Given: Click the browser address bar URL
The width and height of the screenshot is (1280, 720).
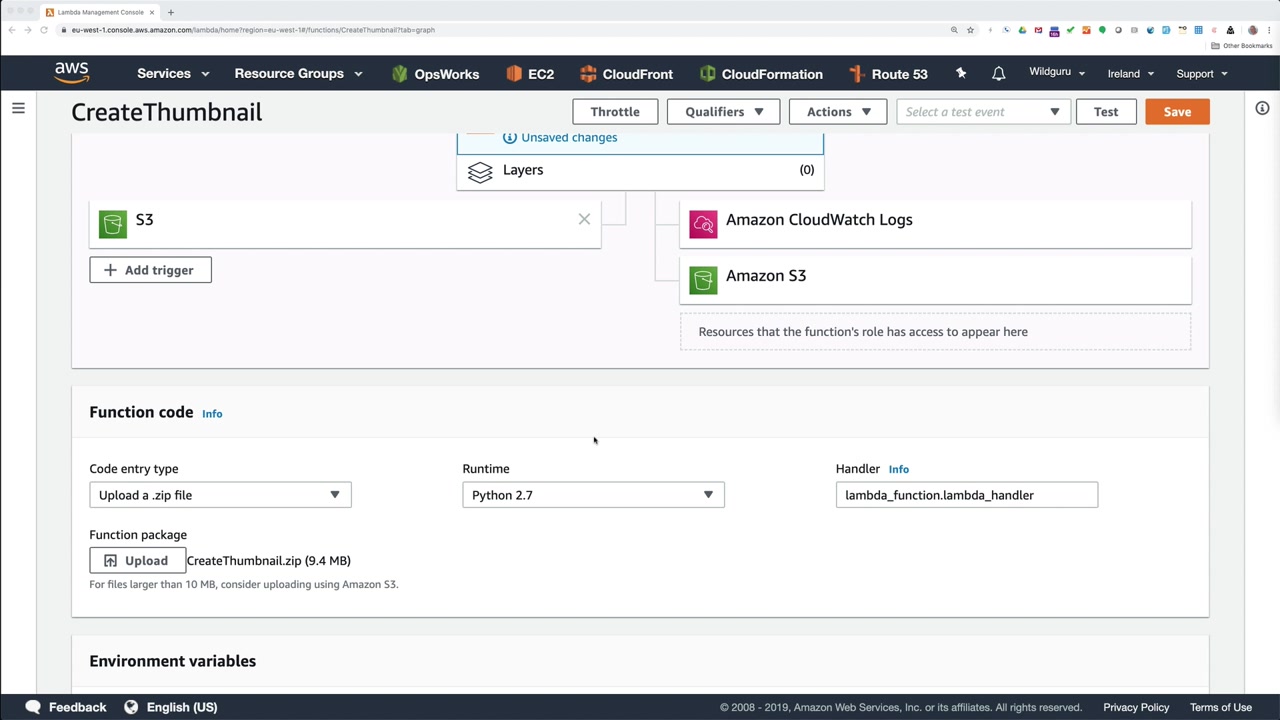Looking at the screenshot, I should point(253,30).
